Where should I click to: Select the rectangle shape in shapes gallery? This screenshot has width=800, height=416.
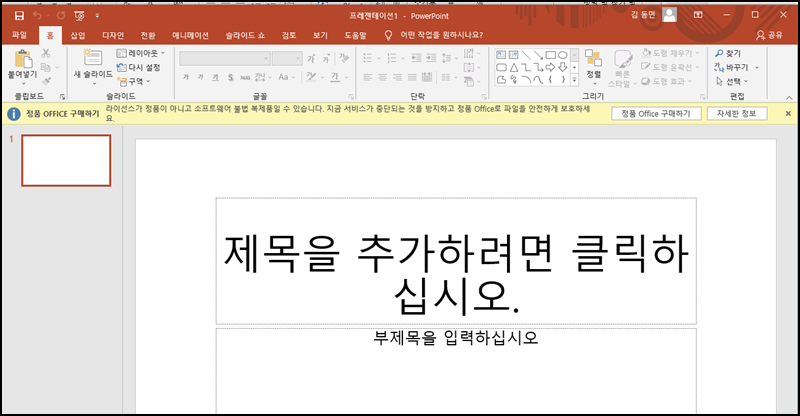(x=551, y=55)
